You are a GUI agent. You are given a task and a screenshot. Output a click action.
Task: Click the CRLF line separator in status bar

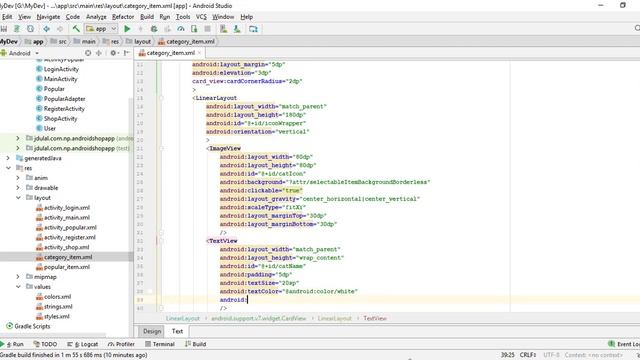(x=528, y=355)
